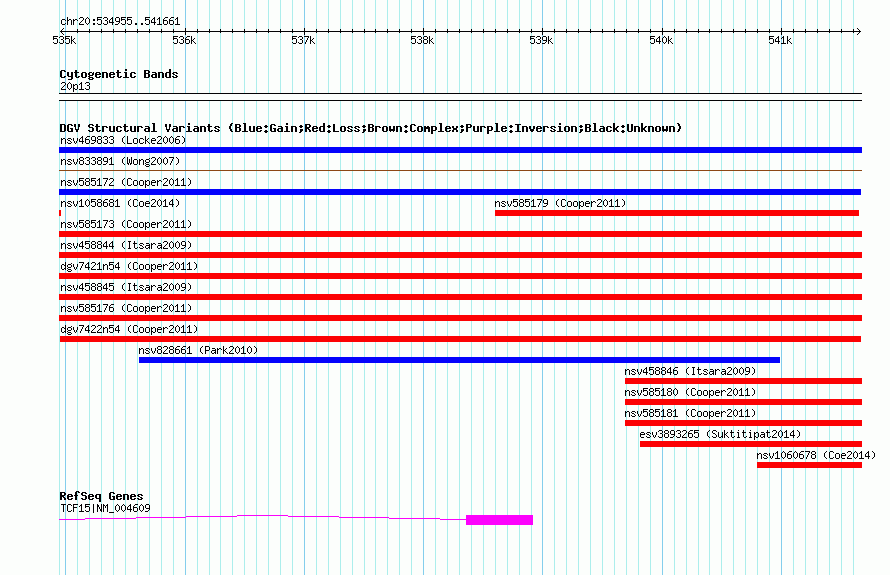
Task: Click nsv458844 (Itsara2009) label
Action: tap(126, 245)
